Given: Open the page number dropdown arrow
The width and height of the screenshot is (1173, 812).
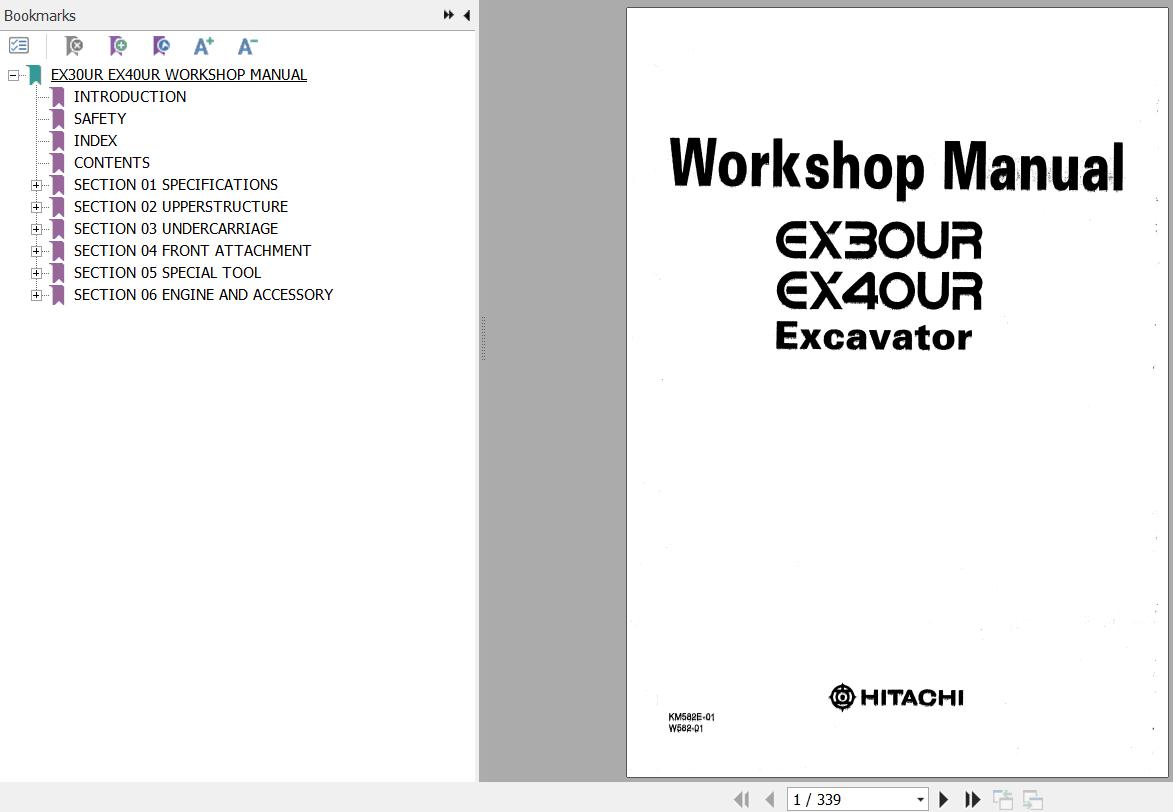Looking at the screenshot, I should pos(920,800).
